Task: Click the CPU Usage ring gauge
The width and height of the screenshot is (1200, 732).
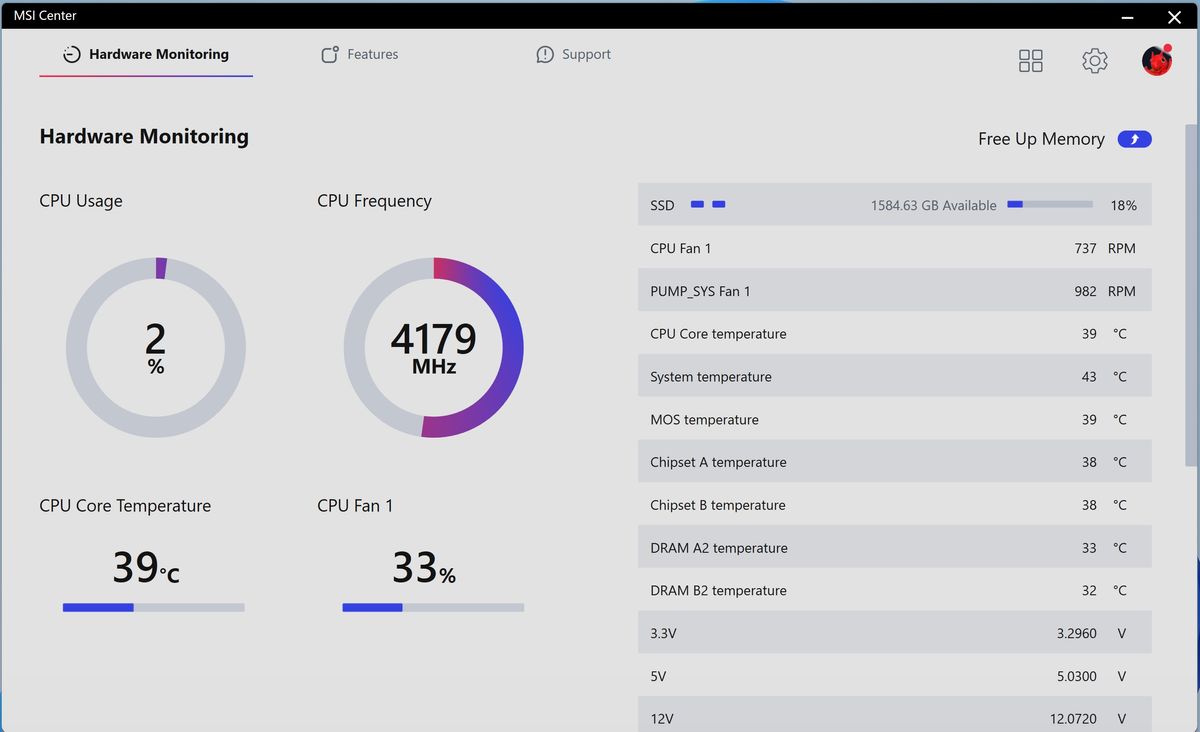Action: point(156,347)
